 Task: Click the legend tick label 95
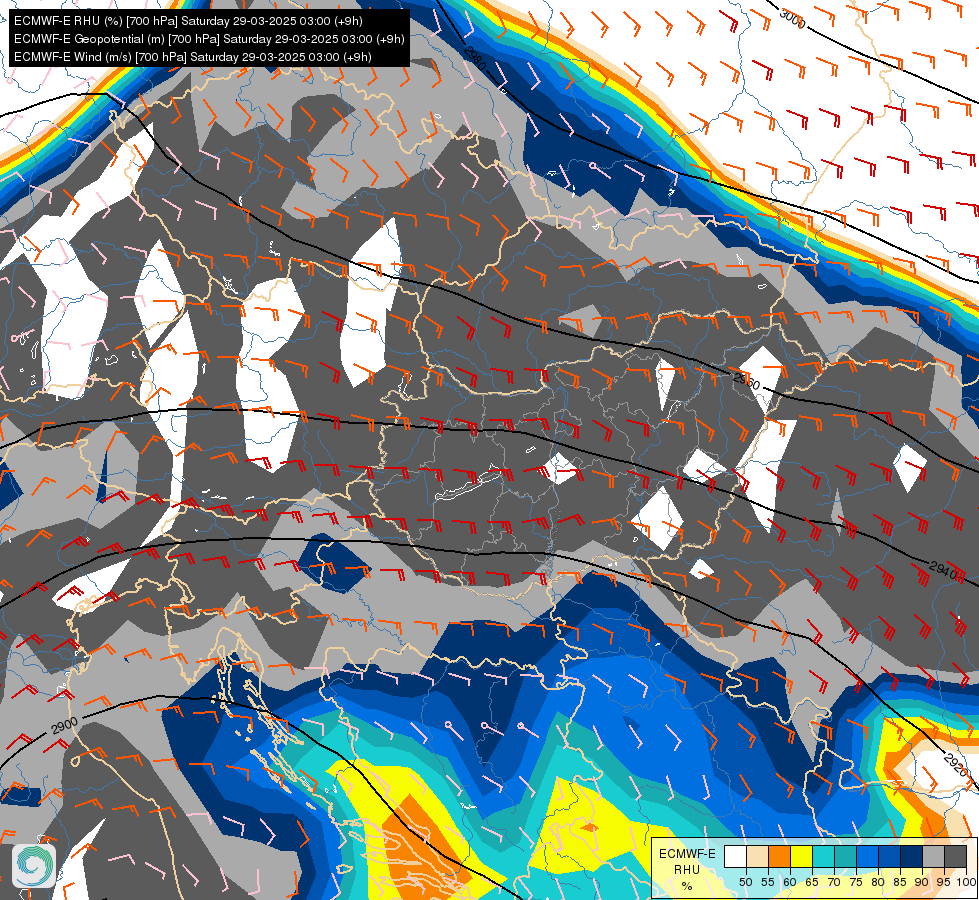[944, 882]
